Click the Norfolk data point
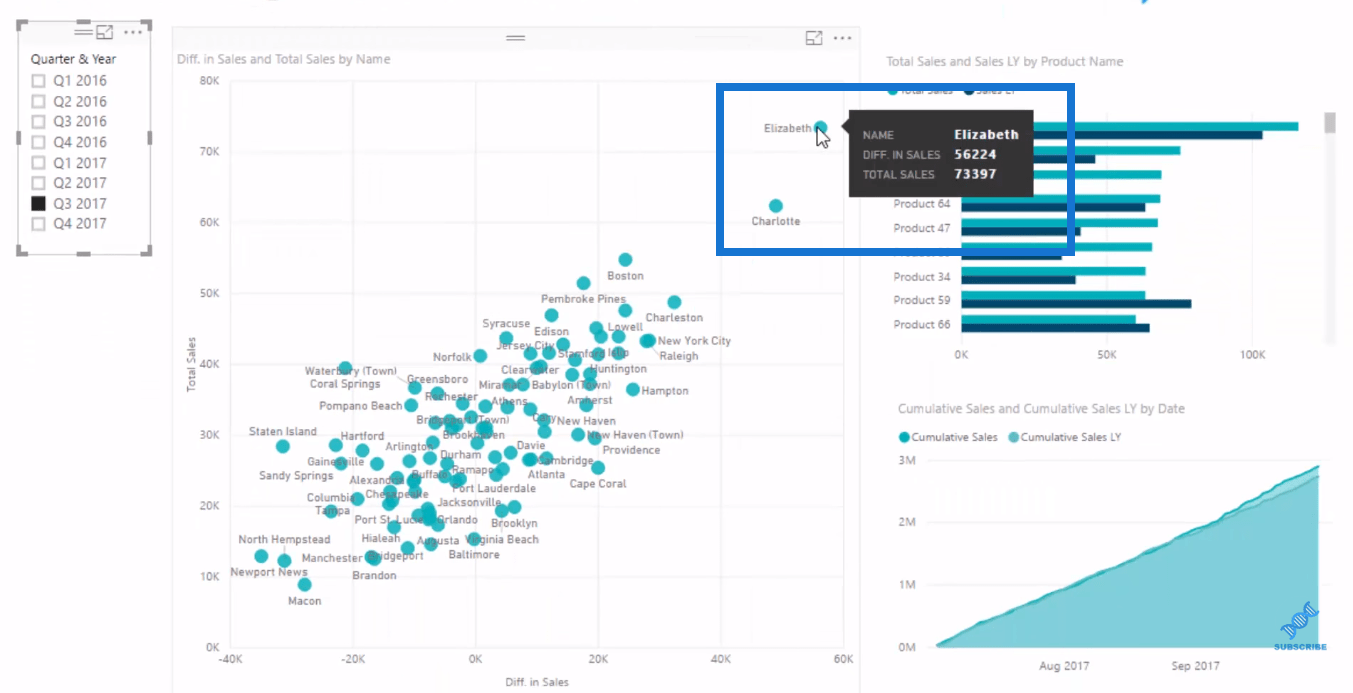This screenshot has height=693, width=1353. (x=480, y=356)
